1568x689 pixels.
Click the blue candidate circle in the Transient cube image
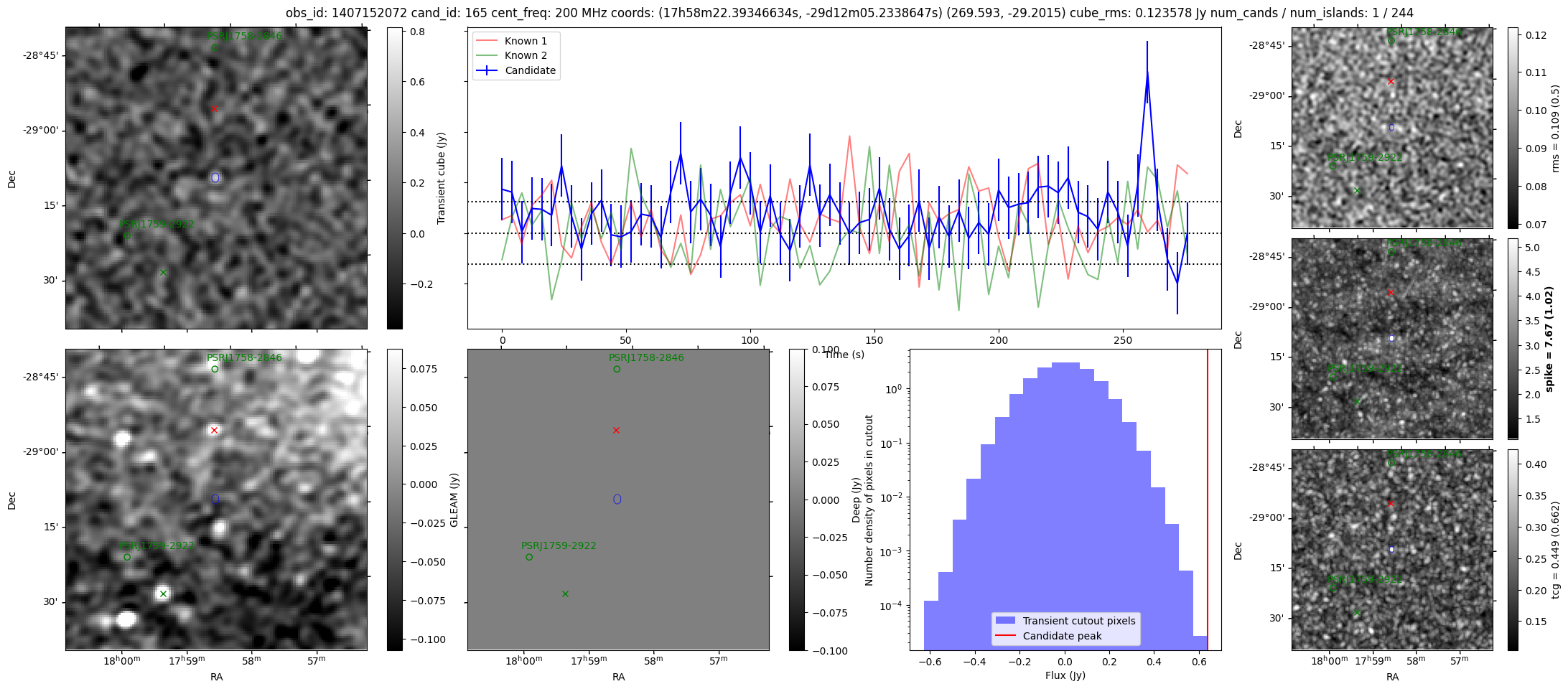(x=215, y=177)
